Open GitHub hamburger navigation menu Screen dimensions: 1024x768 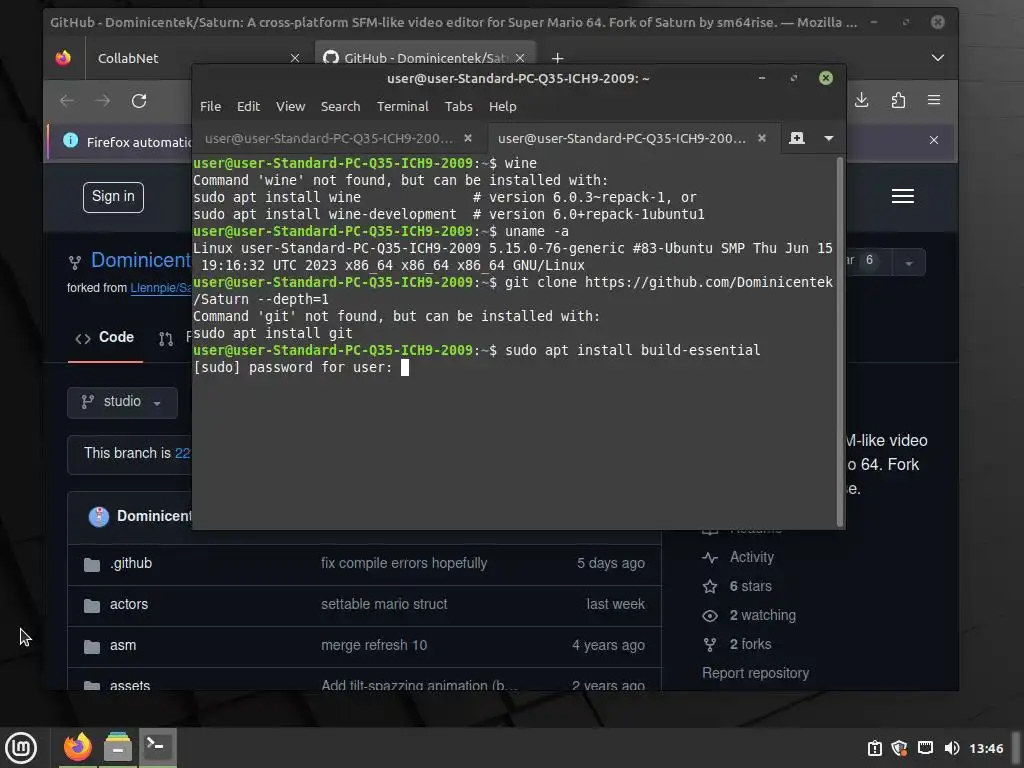coord(903,196)
